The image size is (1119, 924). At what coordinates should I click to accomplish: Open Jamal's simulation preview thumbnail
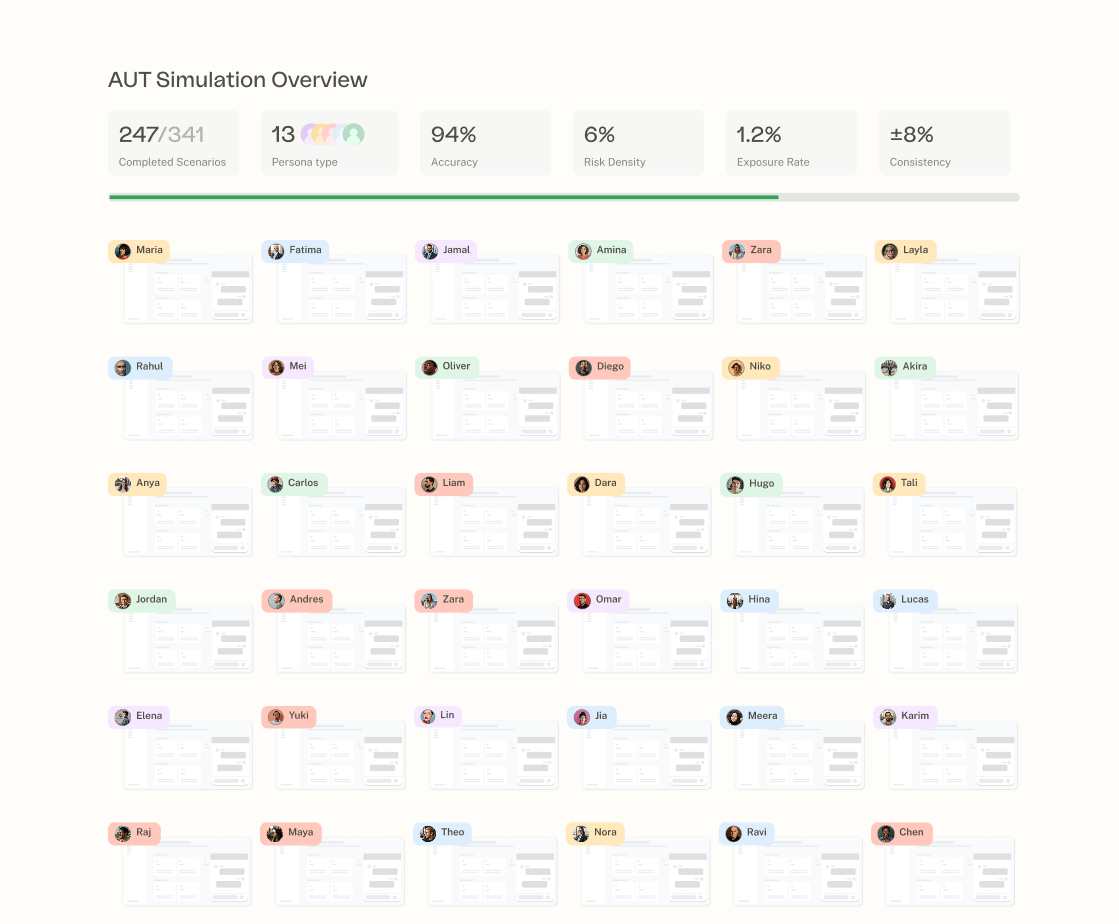pos(495,294)
